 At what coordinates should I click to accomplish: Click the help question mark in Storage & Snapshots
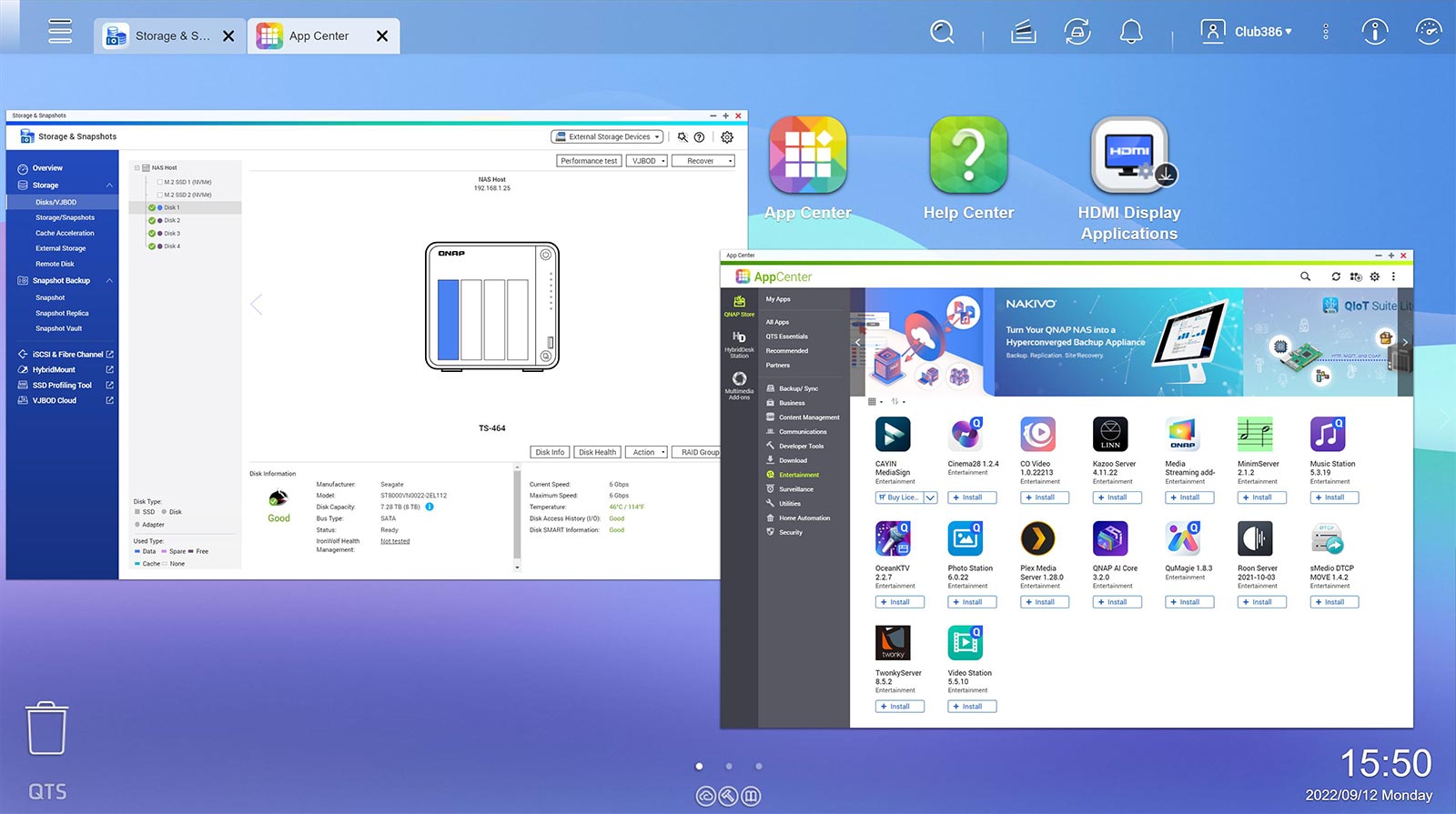tap(699, 137)
